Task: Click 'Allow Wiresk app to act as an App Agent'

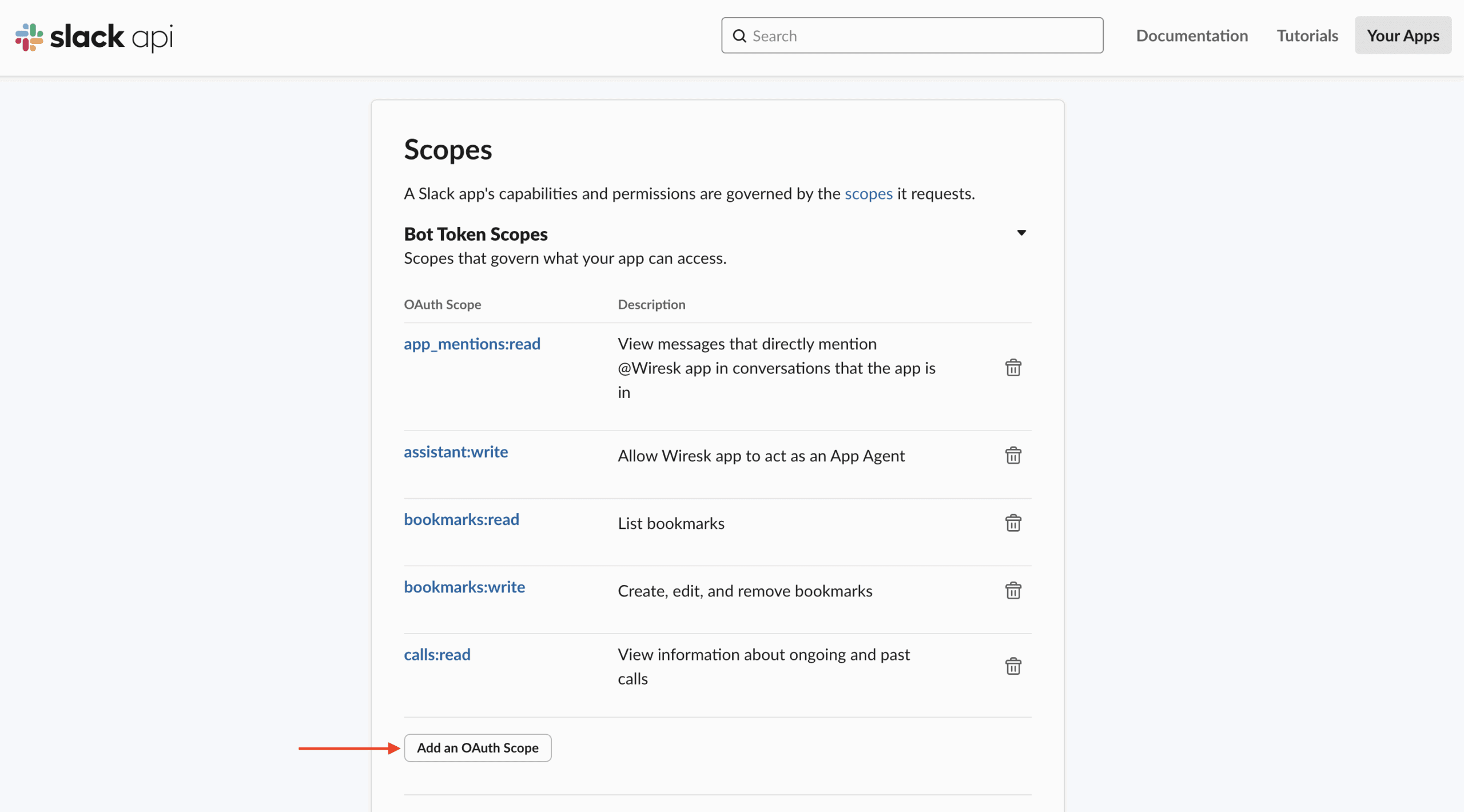Action: (x=761, y=456)
